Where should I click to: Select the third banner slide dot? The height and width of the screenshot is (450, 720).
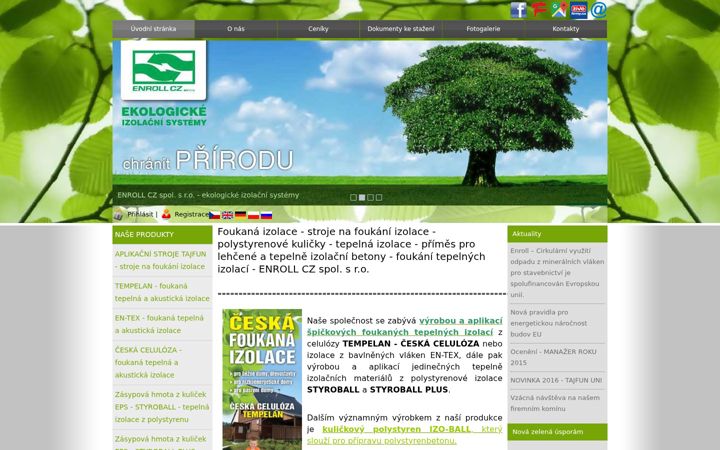[370, 197]
